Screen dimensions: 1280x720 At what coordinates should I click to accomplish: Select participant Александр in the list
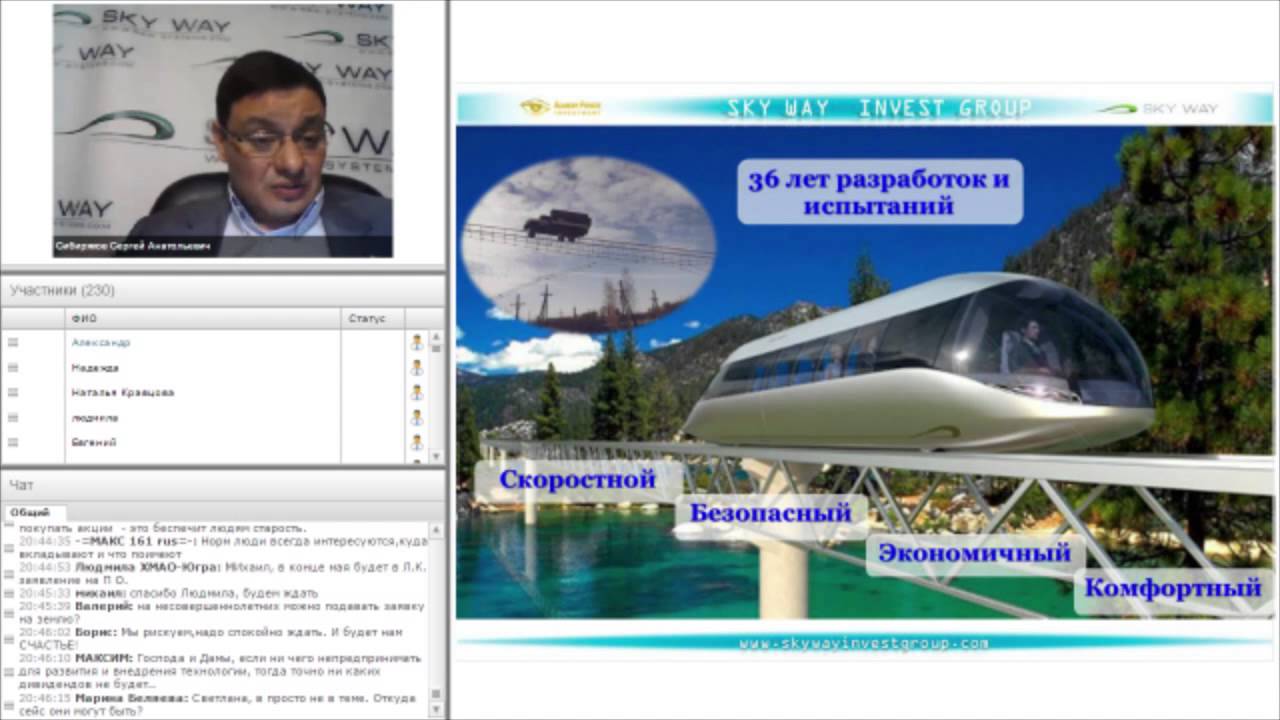point(101,342)
